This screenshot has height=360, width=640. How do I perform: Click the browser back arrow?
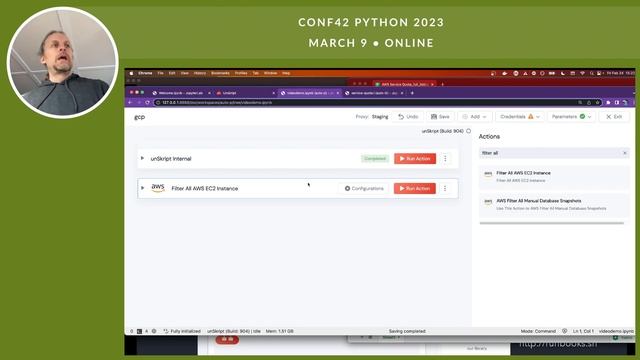(130, 102)
